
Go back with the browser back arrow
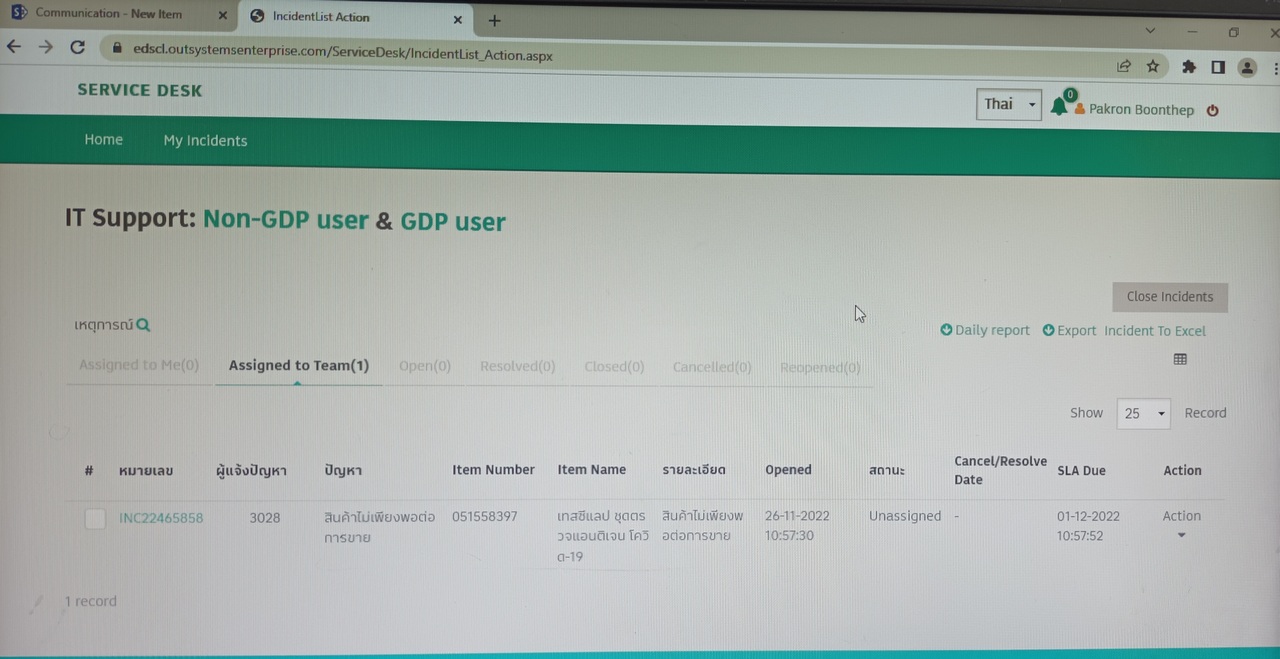pos(14,46)
